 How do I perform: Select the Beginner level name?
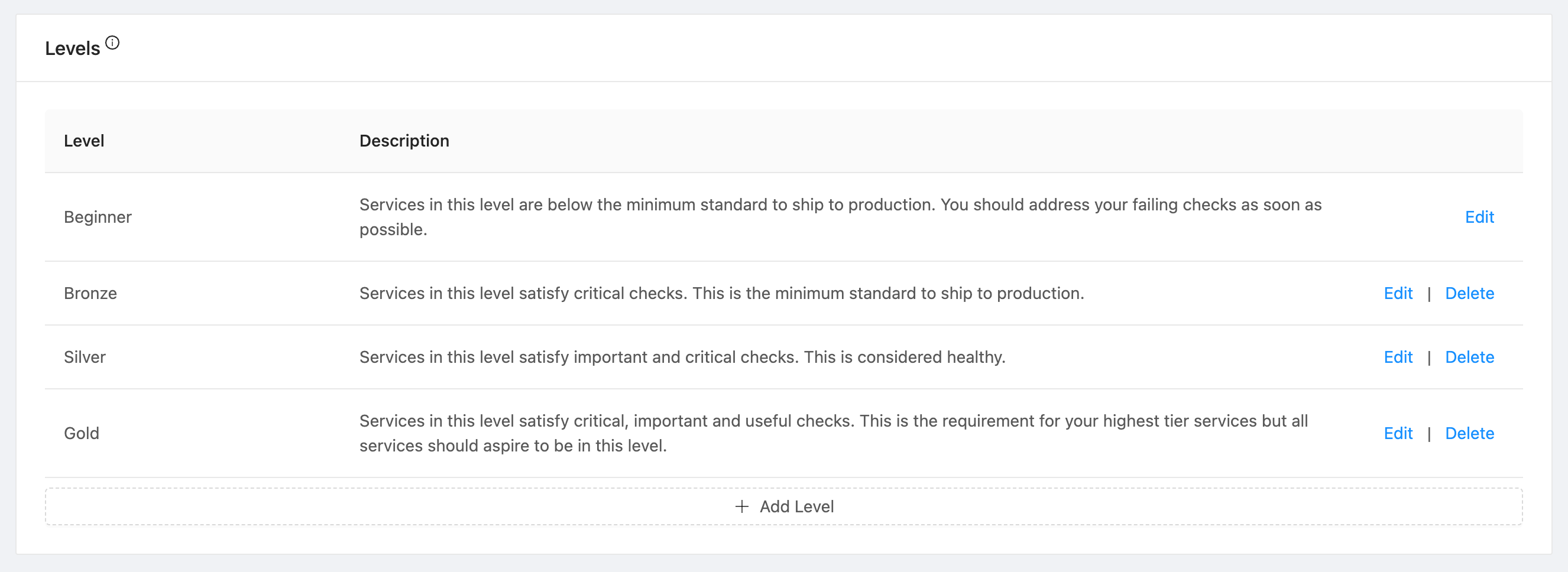point(98,217)
